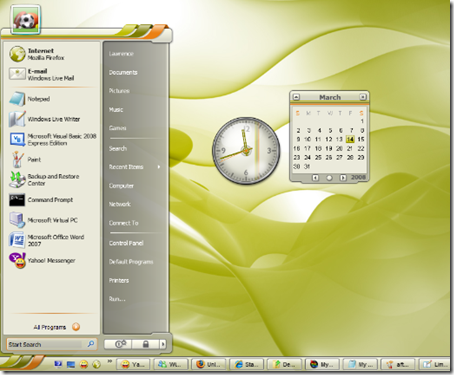
Task: Select Search in the Start menu
Action: click(118, 148)
